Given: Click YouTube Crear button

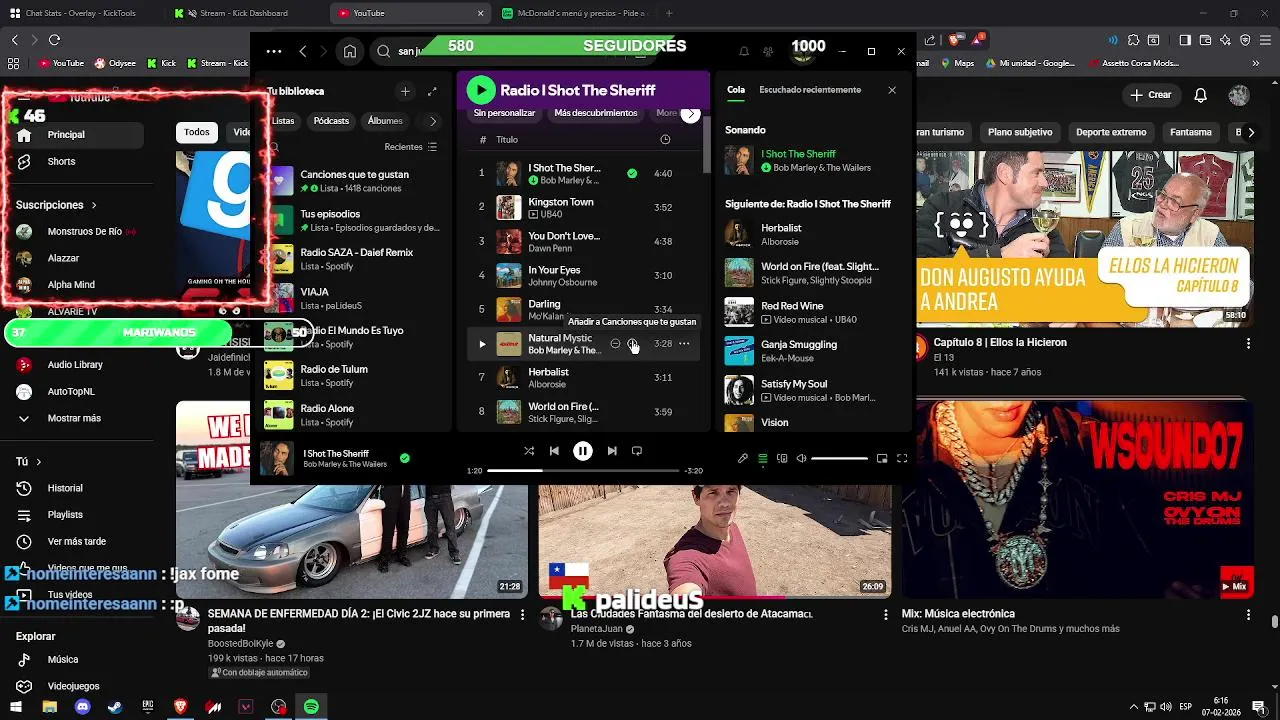Looking at the screenshot, I should 1151,95.
